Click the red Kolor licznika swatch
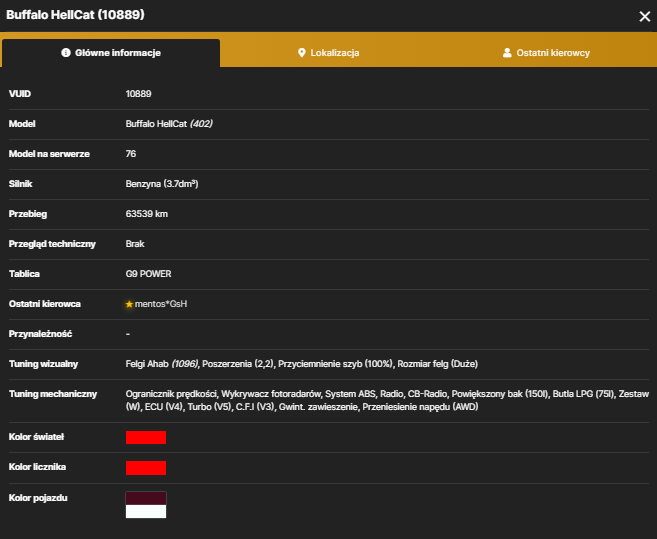Screen dimensions: 657x539 tap(146, 468)
